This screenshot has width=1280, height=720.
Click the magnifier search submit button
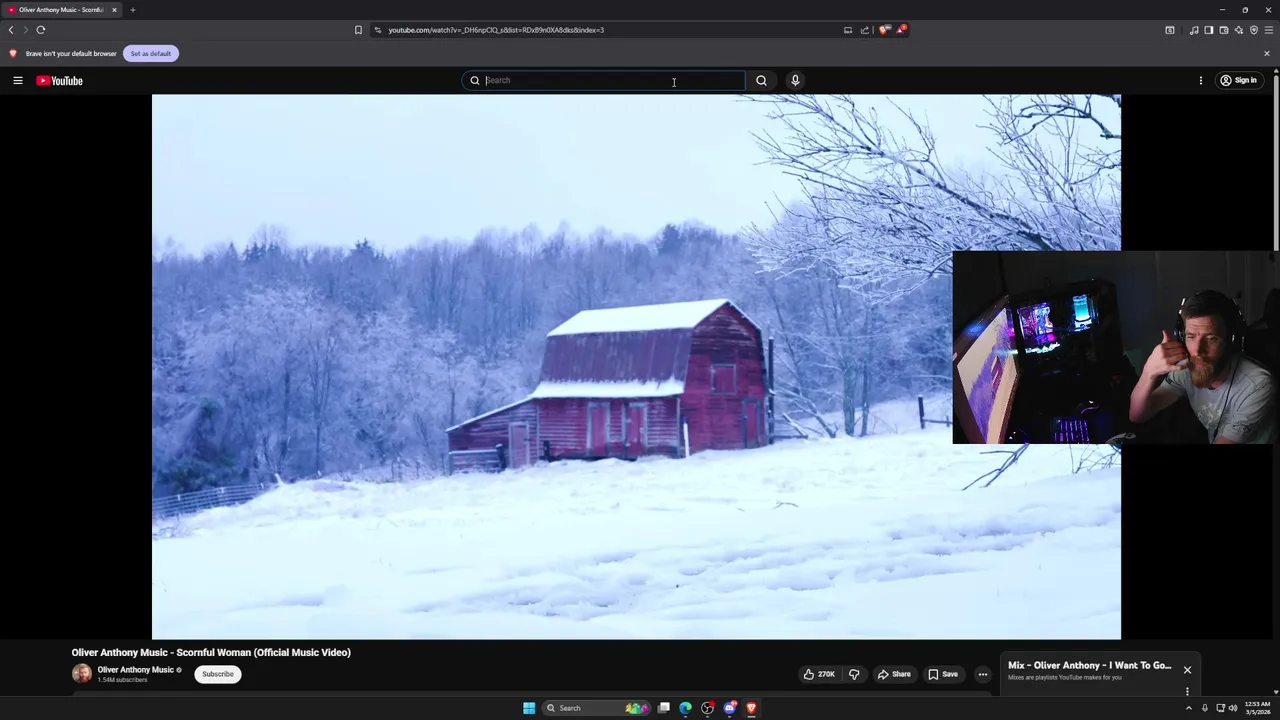(761, 80)
